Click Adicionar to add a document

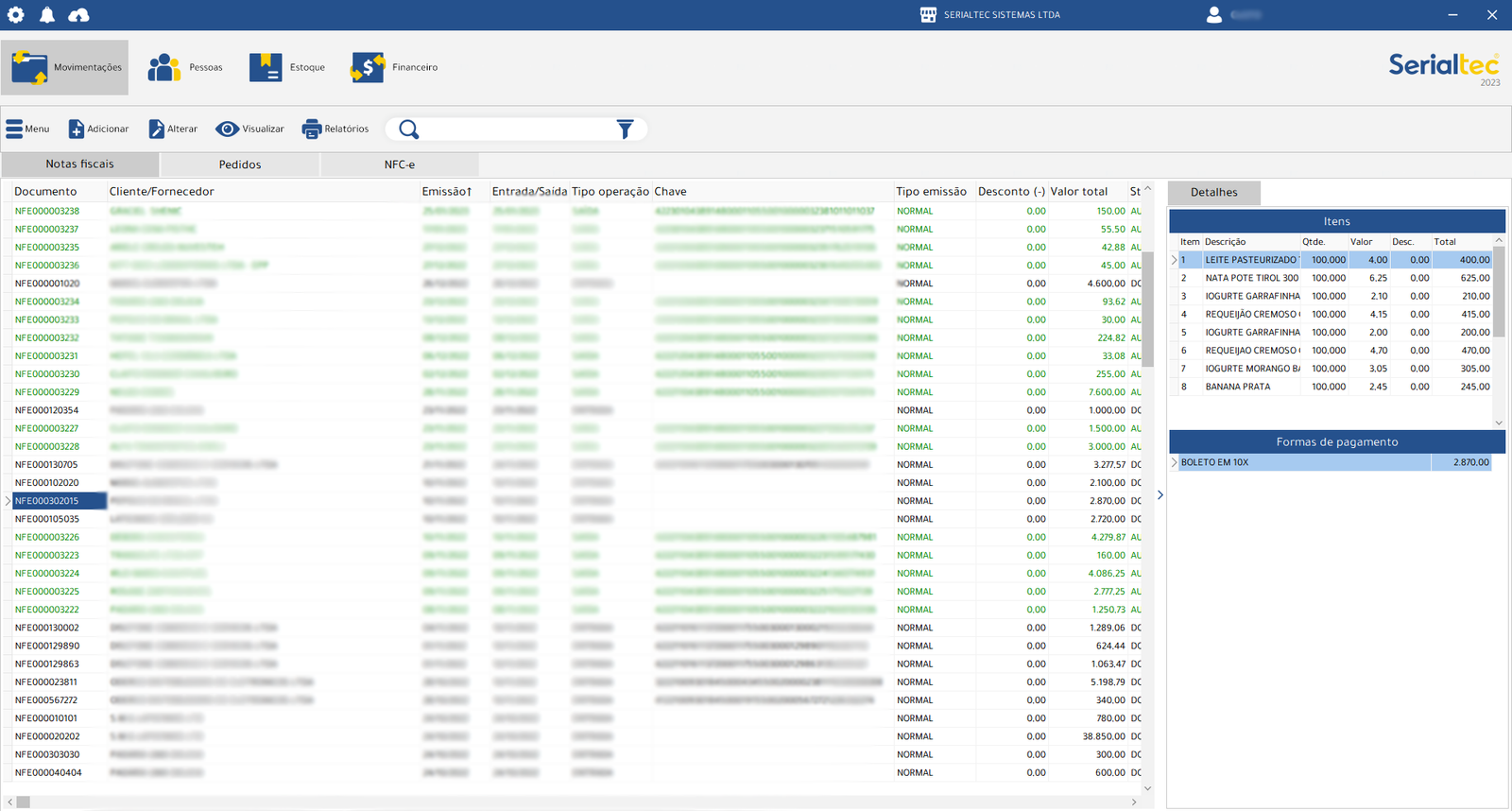(98, 129)
